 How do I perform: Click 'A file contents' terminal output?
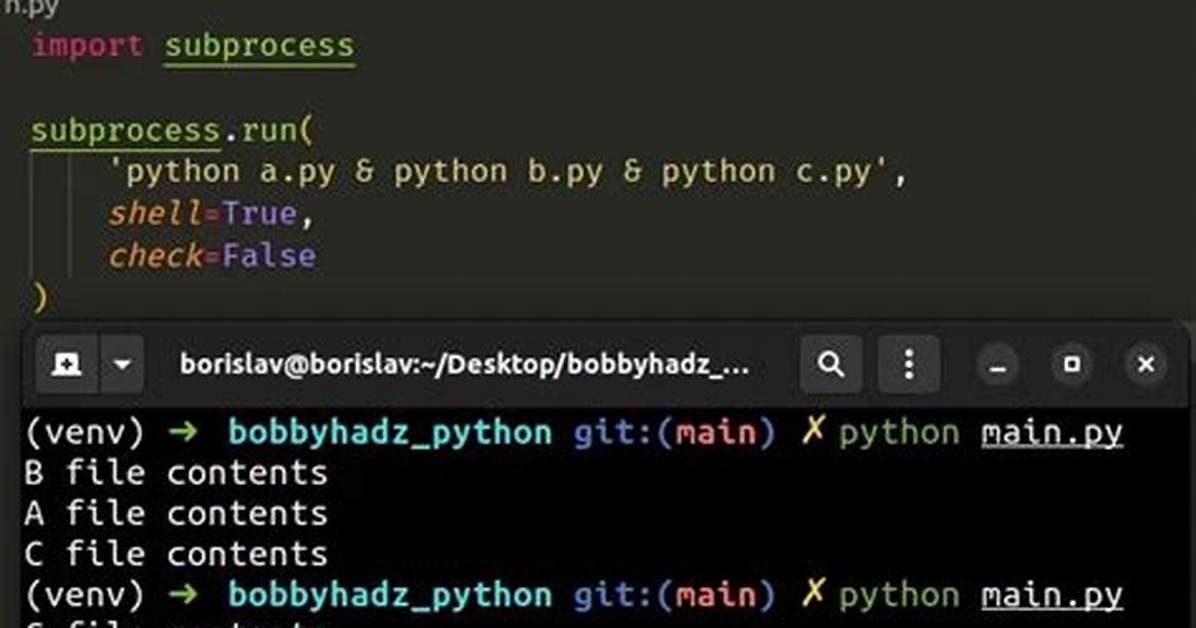click(x=176, y=514)
